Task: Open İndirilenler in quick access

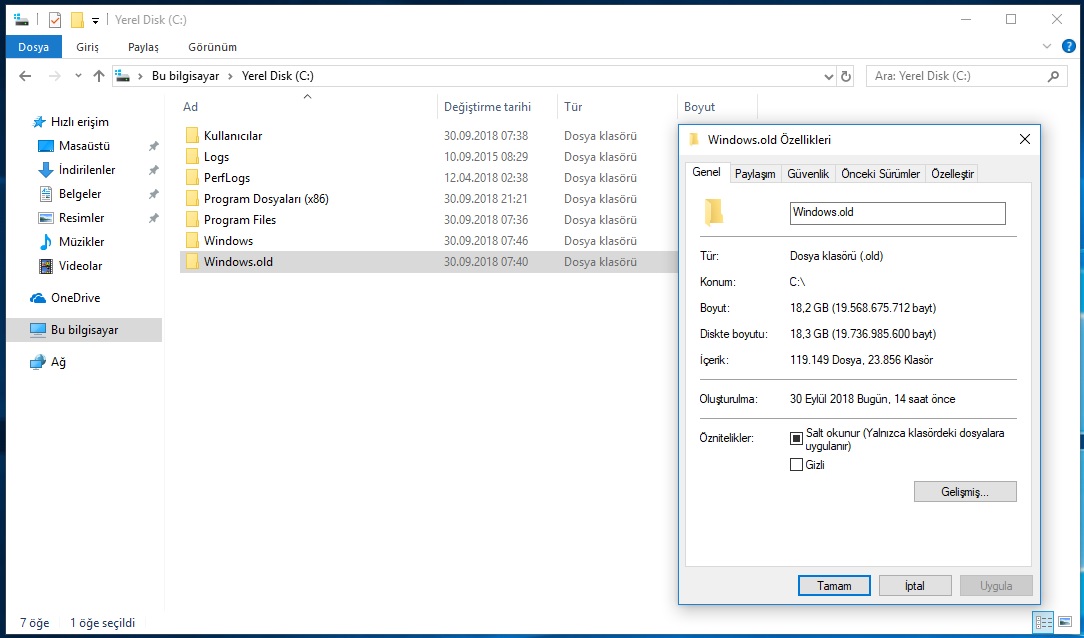Action: pyautogui.click(x=86, y=170)
